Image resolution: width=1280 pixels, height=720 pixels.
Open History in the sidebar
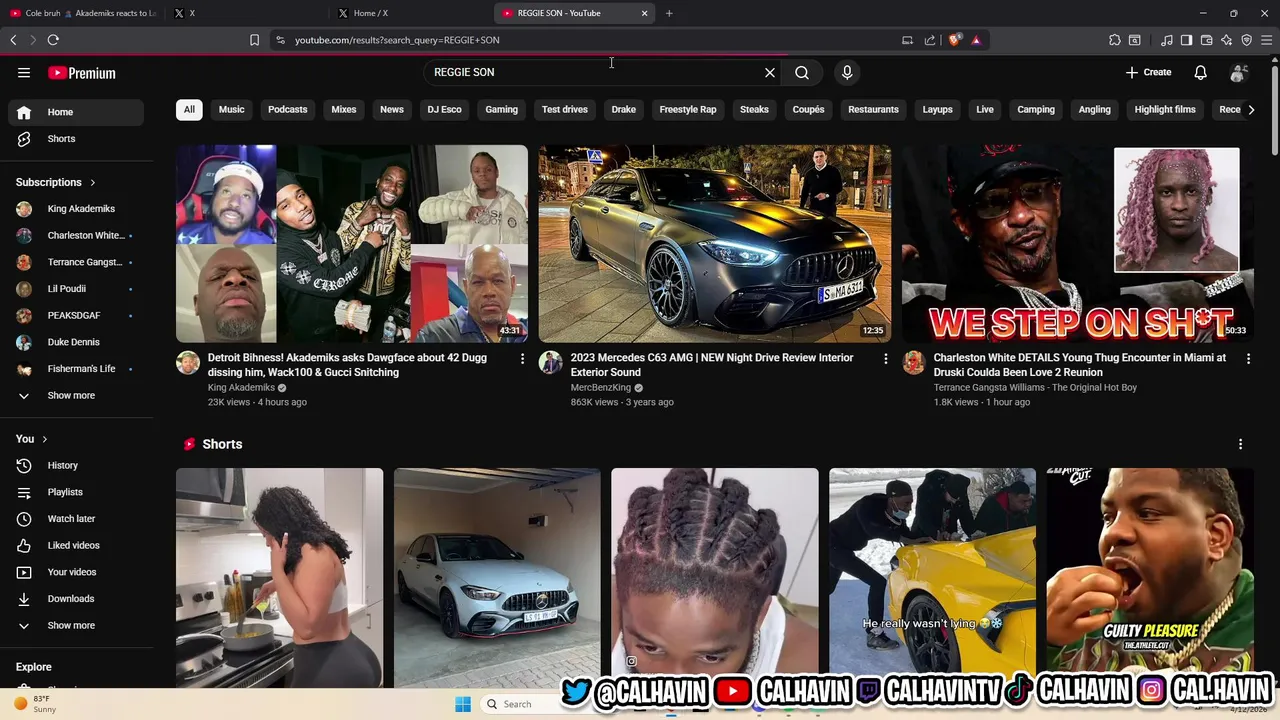[76, 465]
